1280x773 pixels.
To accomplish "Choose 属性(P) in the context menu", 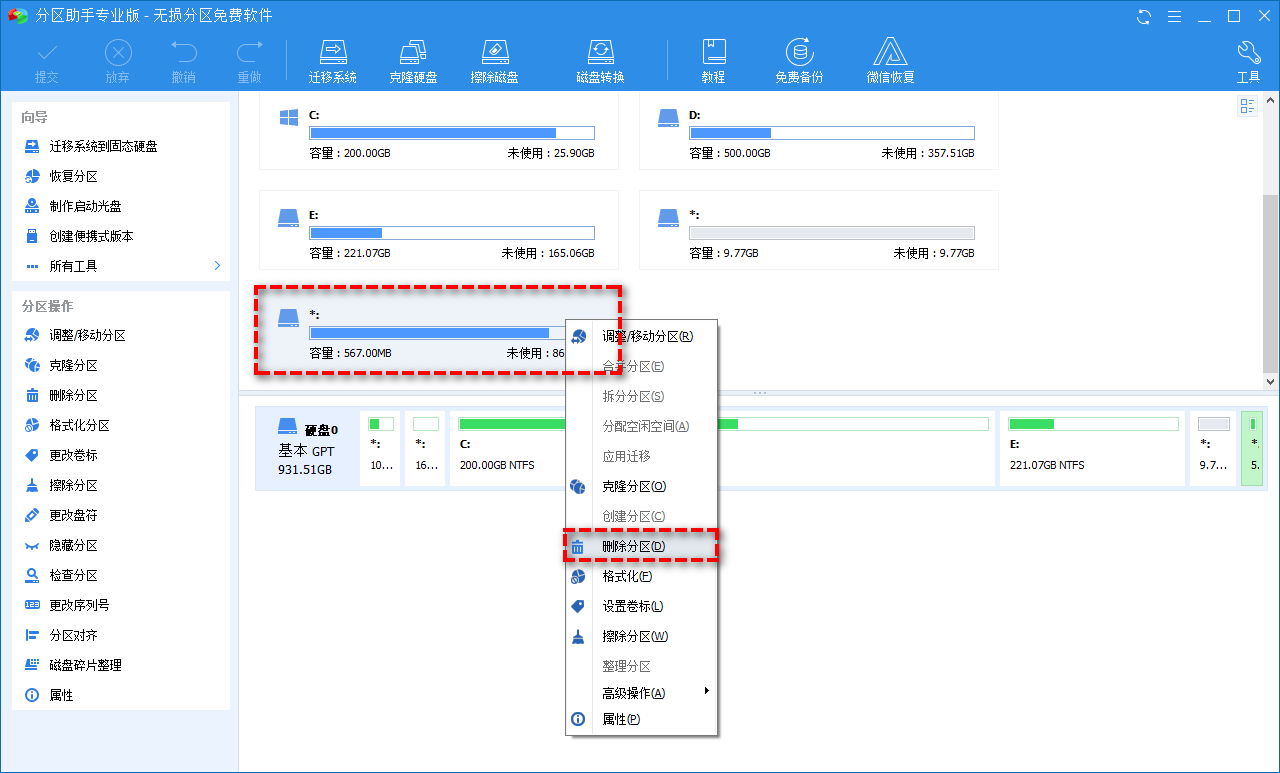I will (641, 719).
